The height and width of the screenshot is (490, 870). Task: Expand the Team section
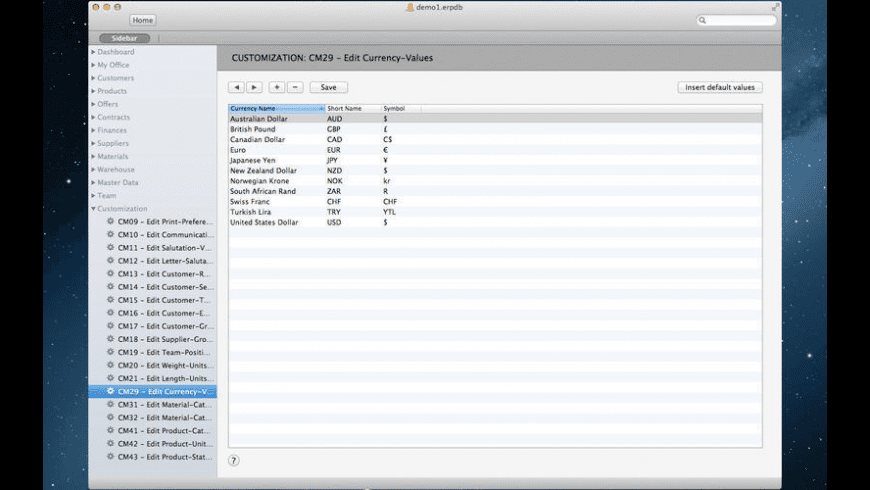[x=93, y=195]
